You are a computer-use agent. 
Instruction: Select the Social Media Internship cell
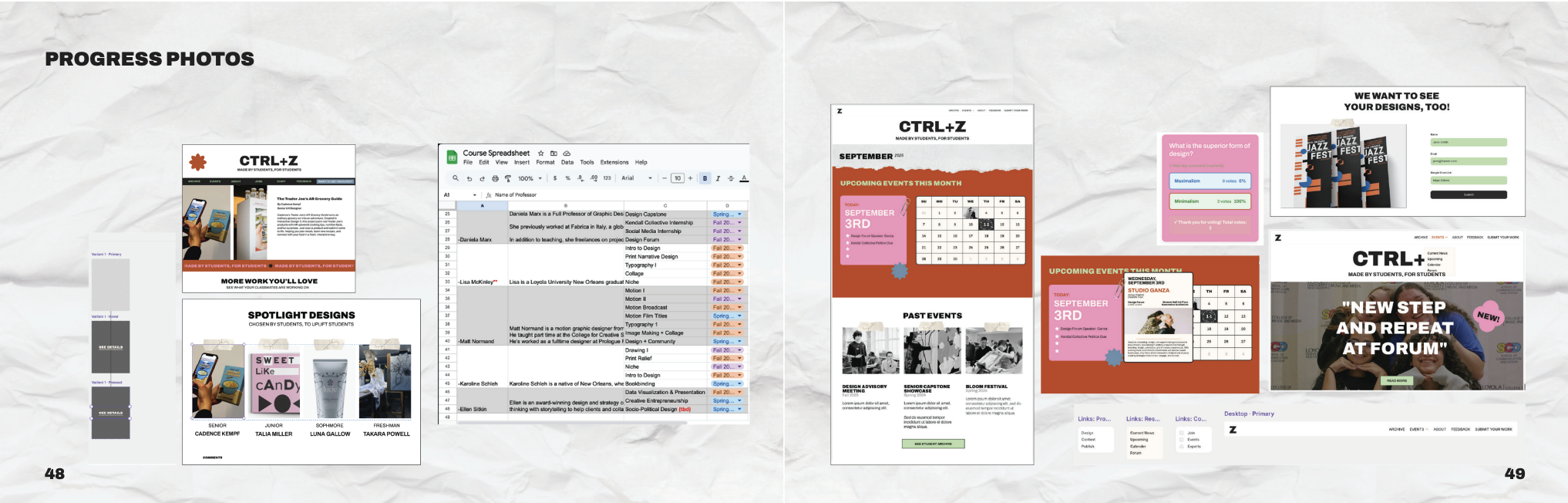coord(665,231)
